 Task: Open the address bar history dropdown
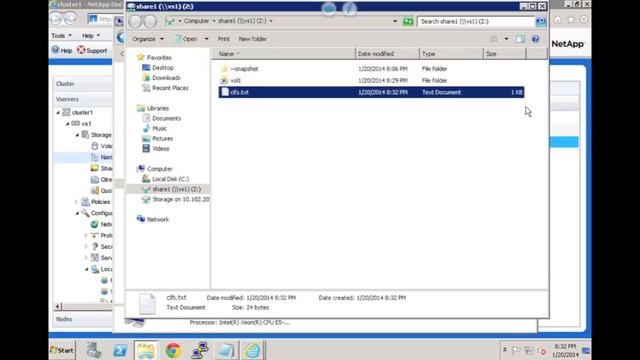coord(395,21)
